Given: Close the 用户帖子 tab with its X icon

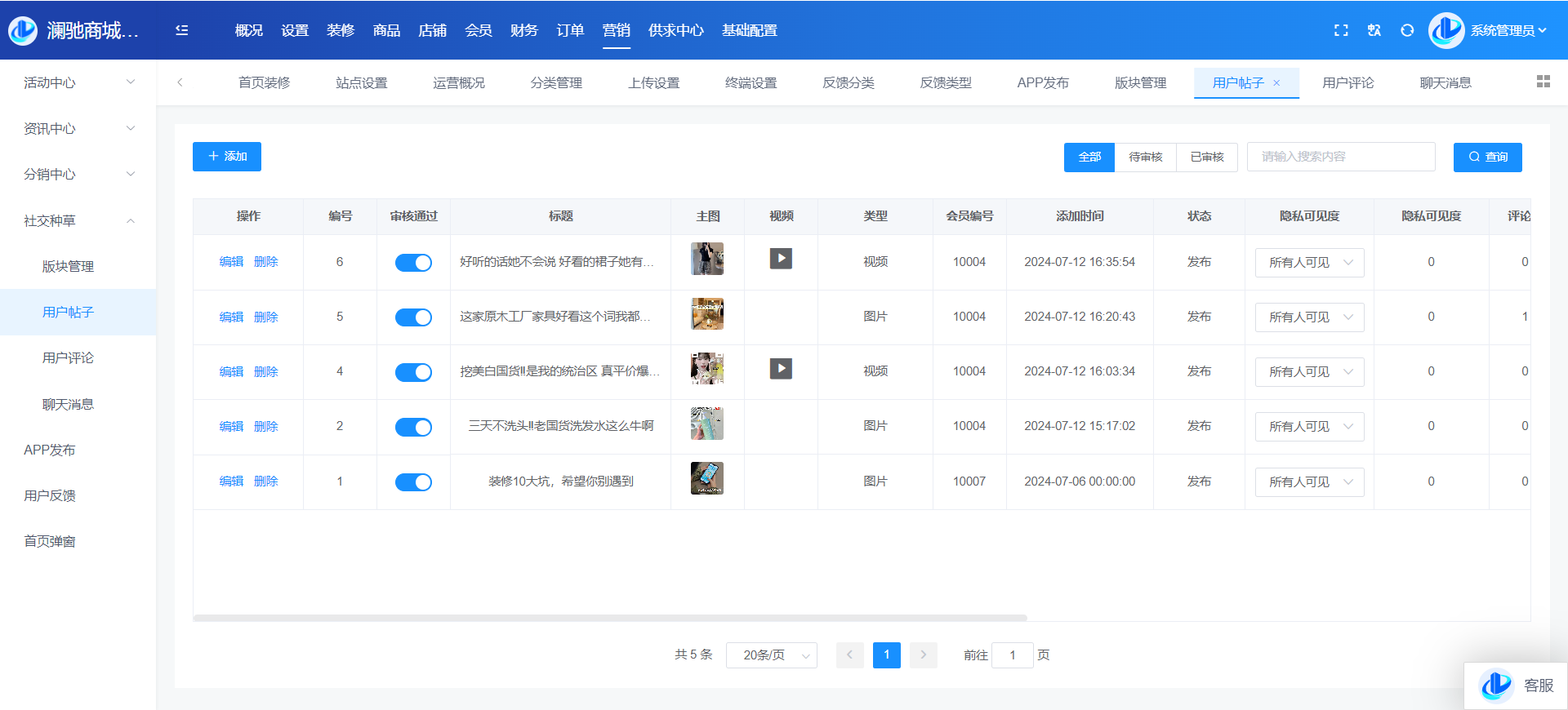Looking at the screenshot, I should (1276, 83).
